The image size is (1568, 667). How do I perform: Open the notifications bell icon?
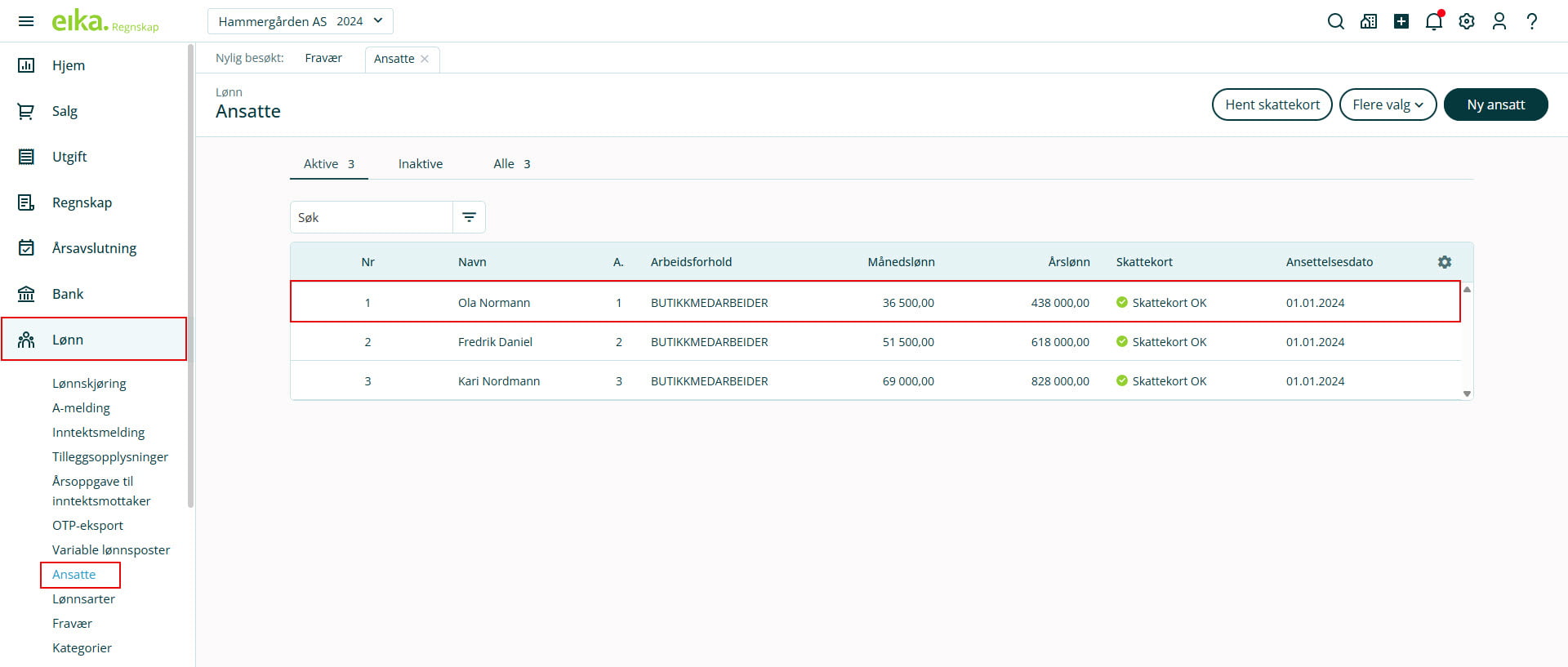(1433, 21)
